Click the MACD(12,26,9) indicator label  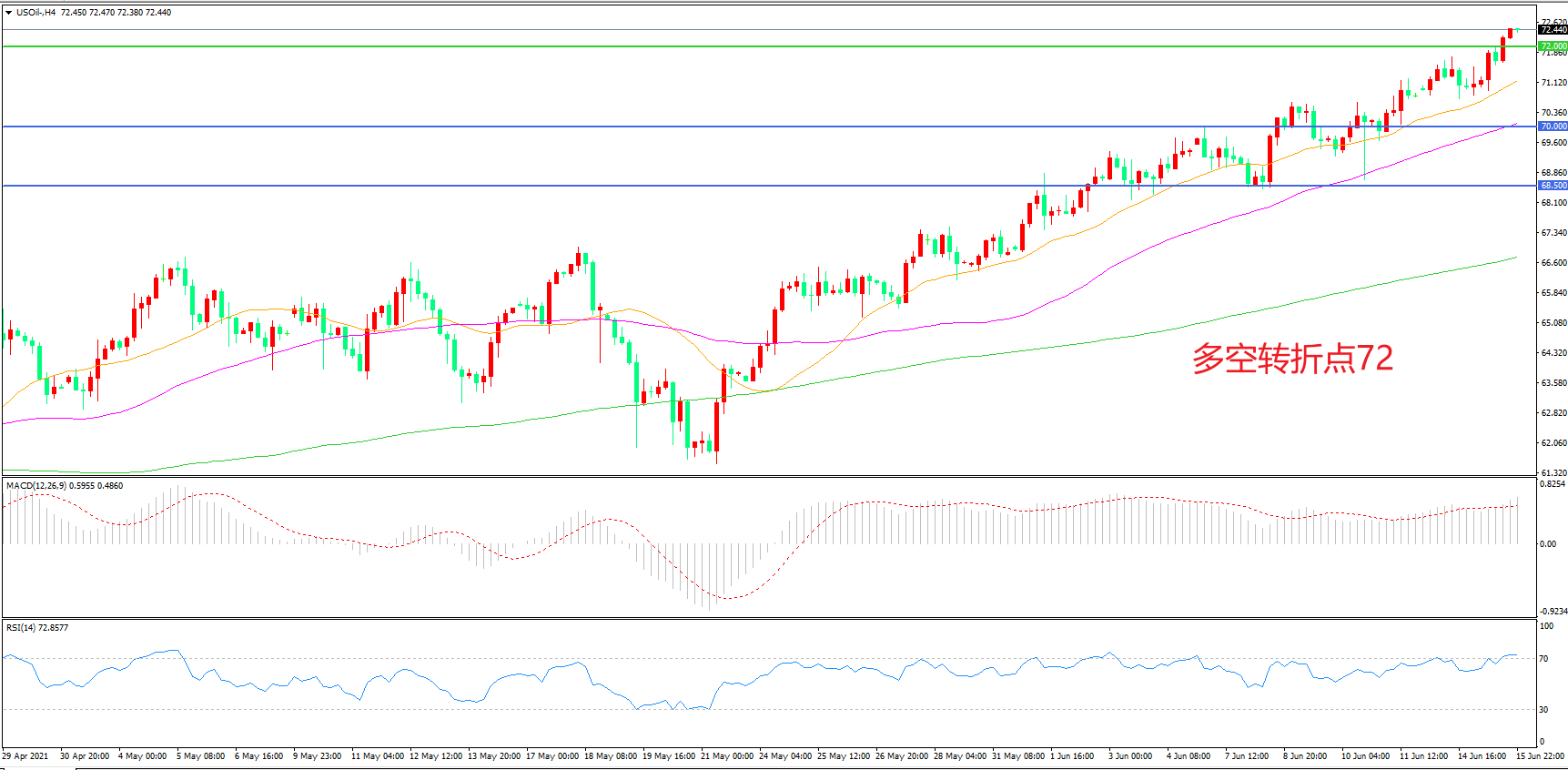click(36, 486)
